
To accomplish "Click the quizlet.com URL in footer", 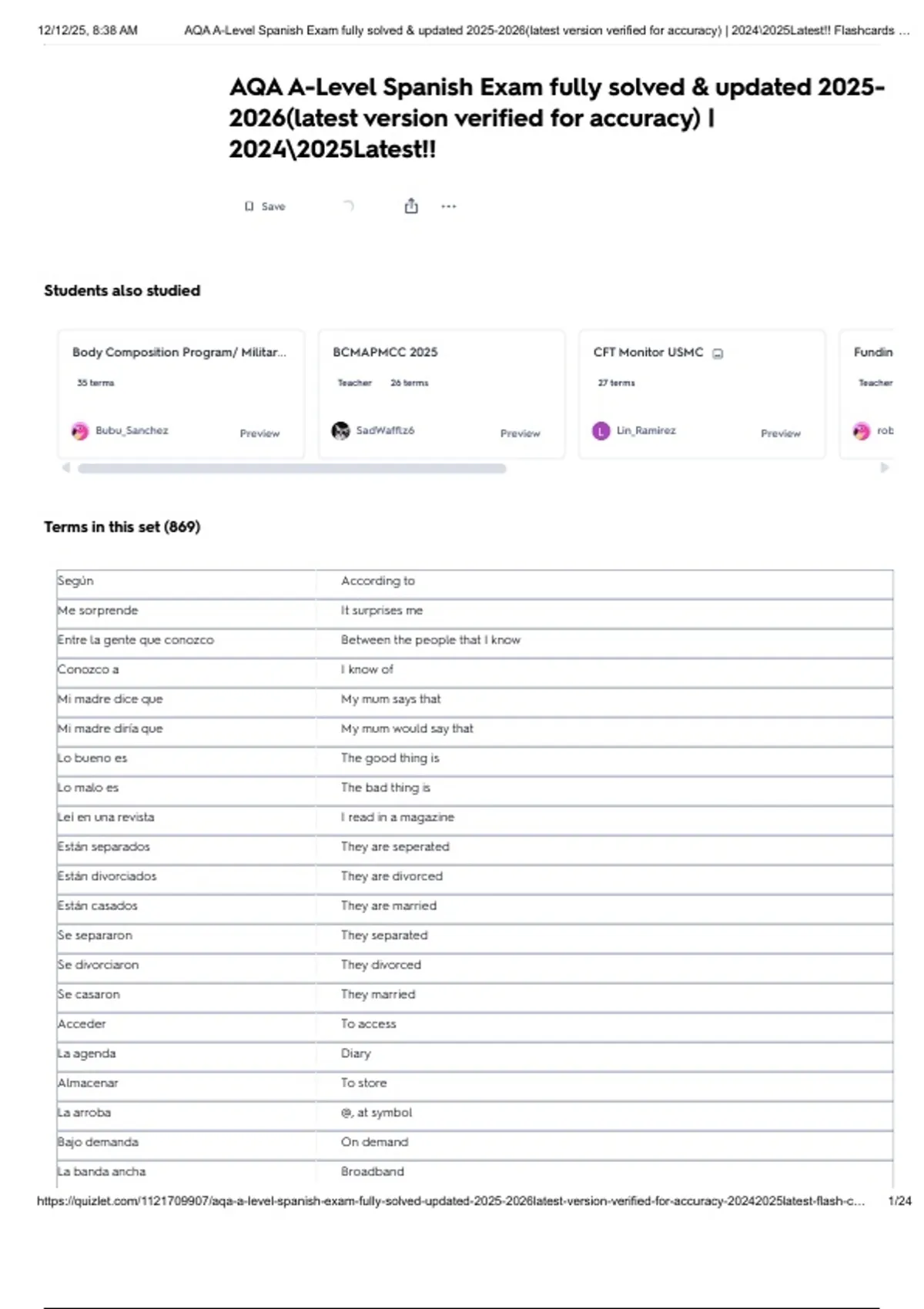I will pos(450,1200).
